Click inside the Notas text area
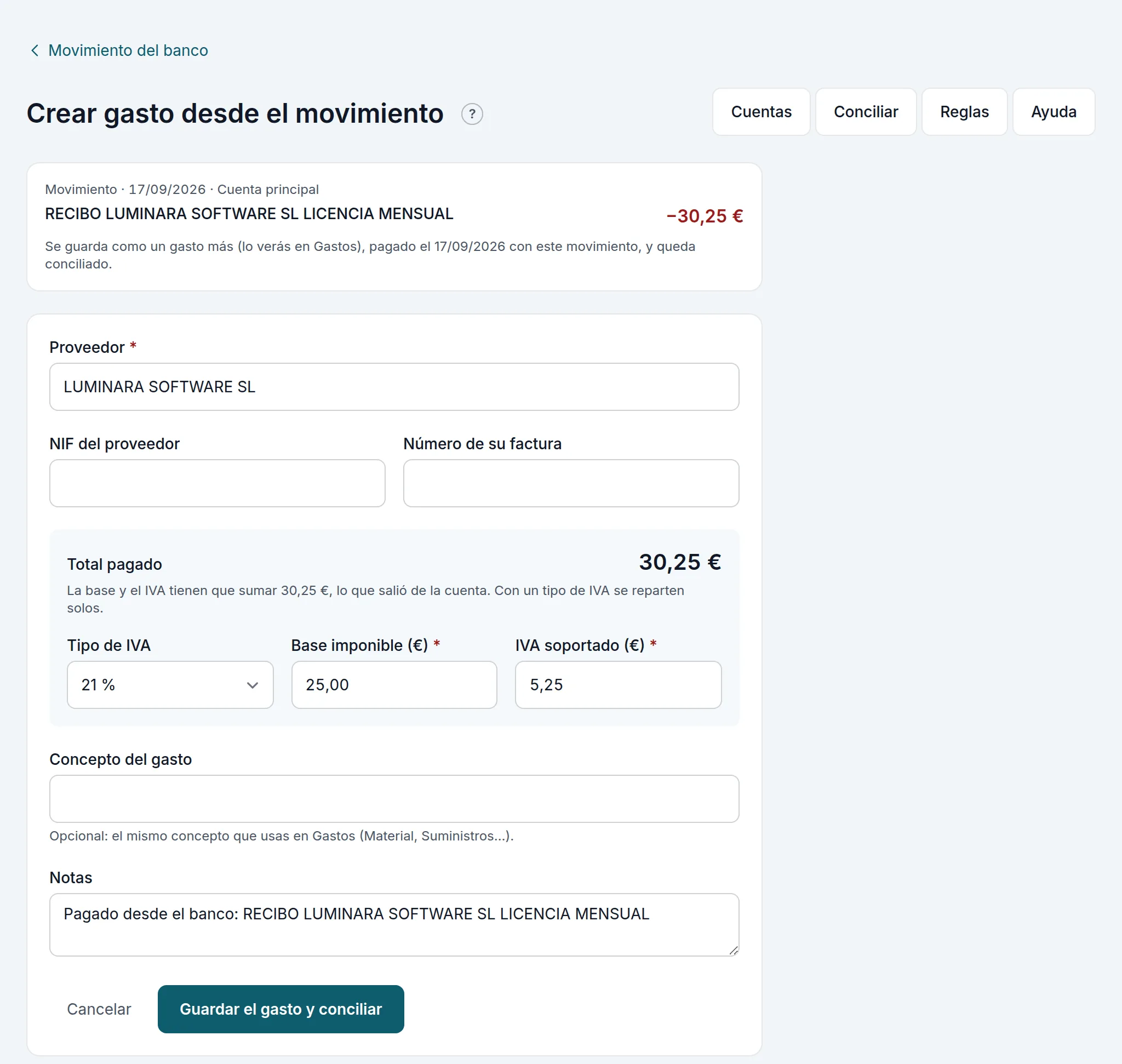 (x=394, y=924)
